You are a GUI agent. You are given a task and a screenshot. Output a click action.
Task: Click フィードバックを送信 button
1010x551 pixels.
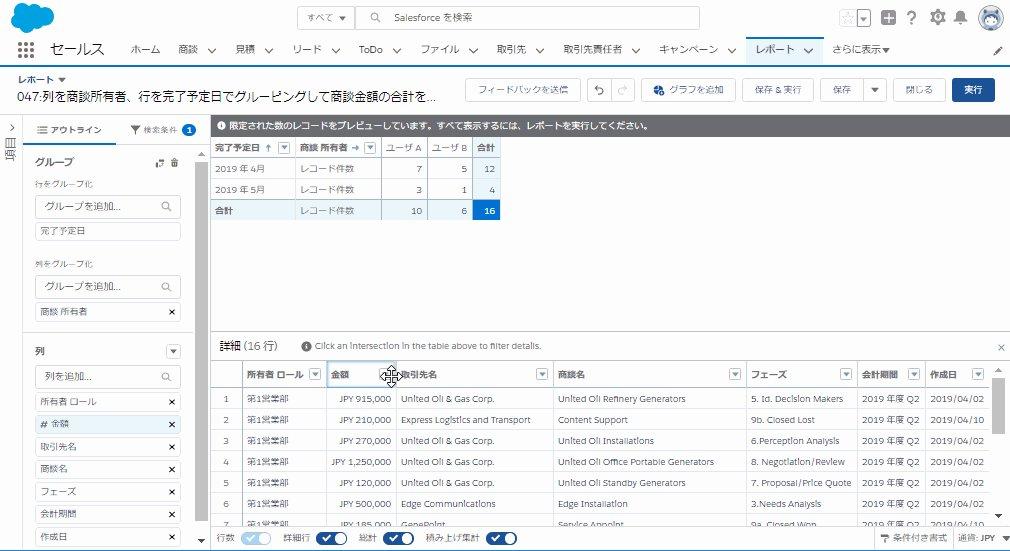(523, 90)
